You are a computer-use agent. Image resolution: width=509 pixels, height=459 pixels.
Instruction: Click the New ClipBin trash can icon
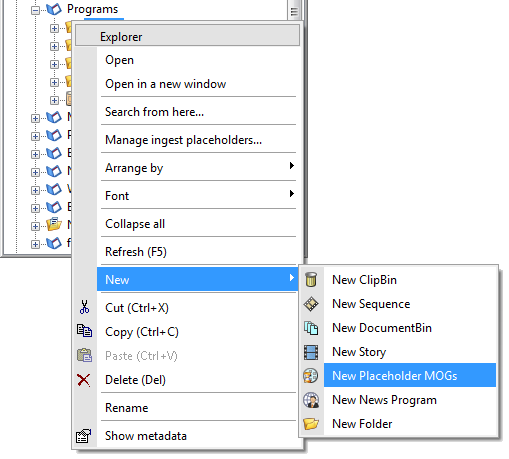pyautogui.click(x=311, y=280)
